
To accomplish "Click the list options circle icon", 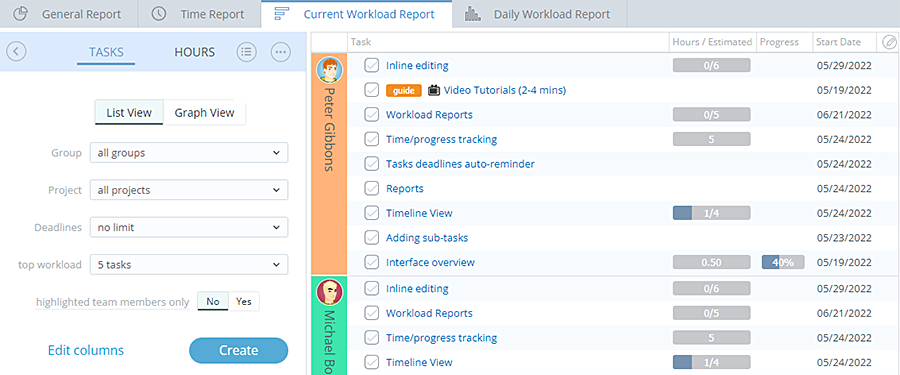I will coord(247,52).
